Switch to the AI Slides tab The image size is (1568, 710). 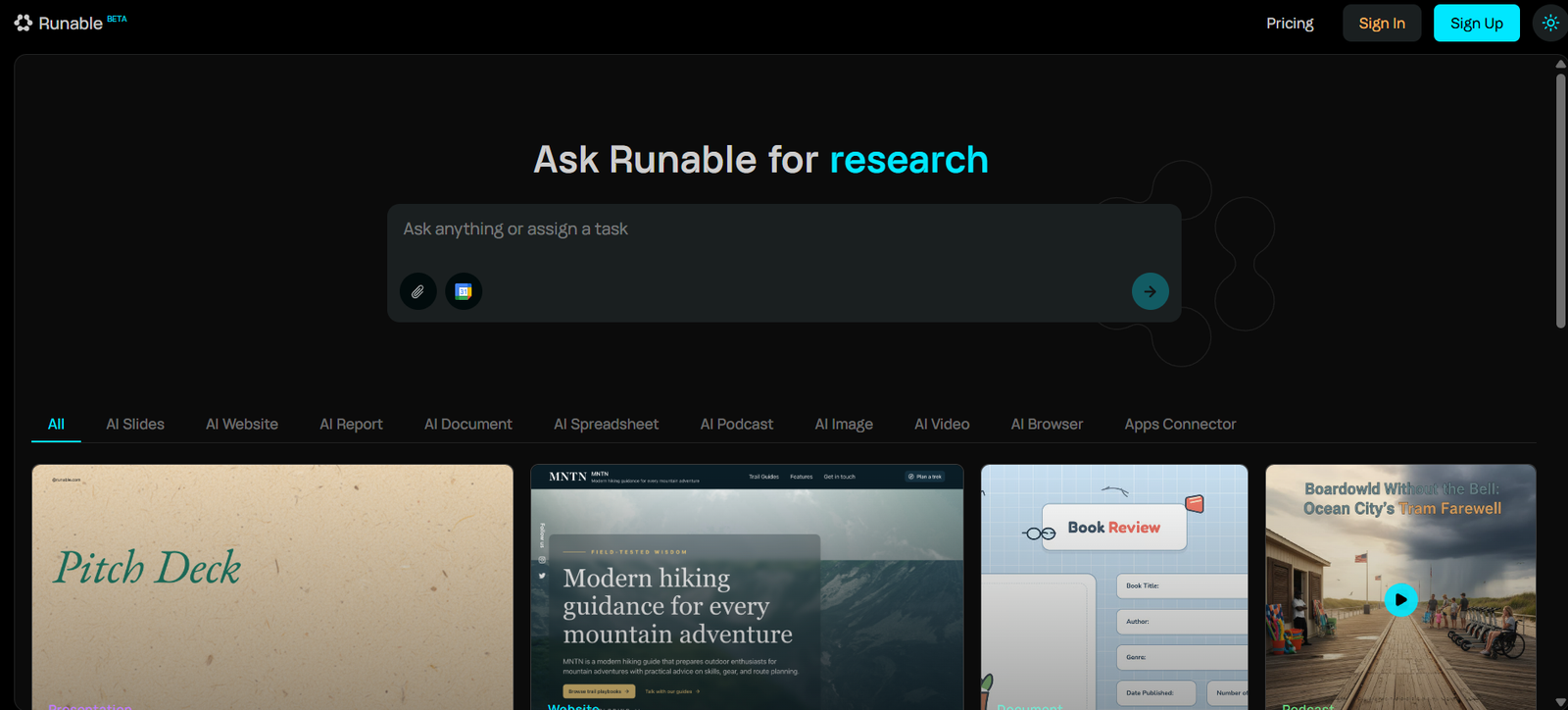135,424
